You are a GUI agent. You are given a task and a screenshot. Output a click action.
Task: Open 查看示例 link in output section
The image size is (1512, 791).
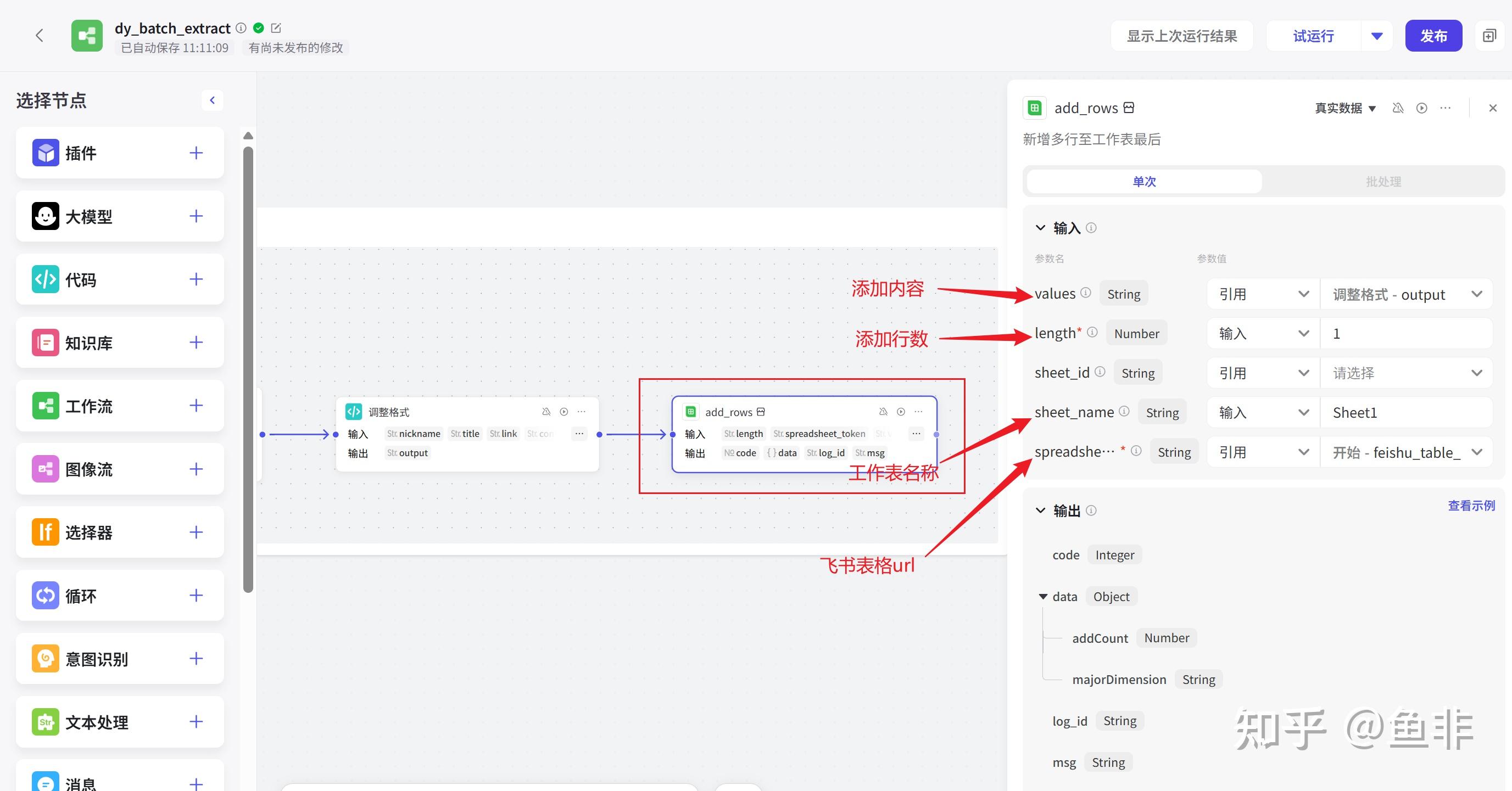click(1471, 506)
